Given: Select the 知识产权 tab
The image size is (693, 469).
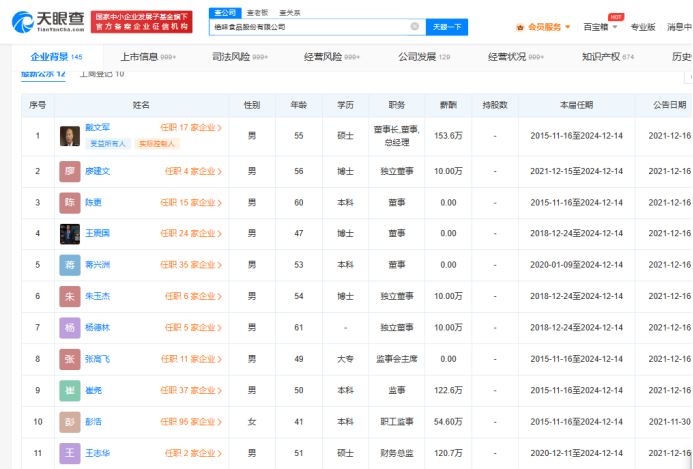Looking at the screenshot, I should click(599, 57).
